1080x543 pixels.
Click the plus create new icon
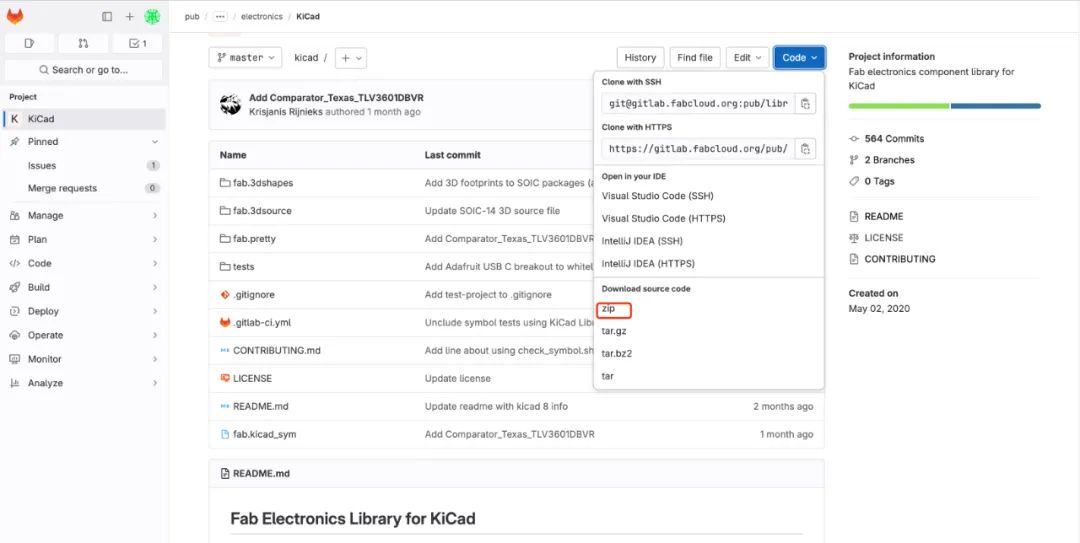pos(129,17)
